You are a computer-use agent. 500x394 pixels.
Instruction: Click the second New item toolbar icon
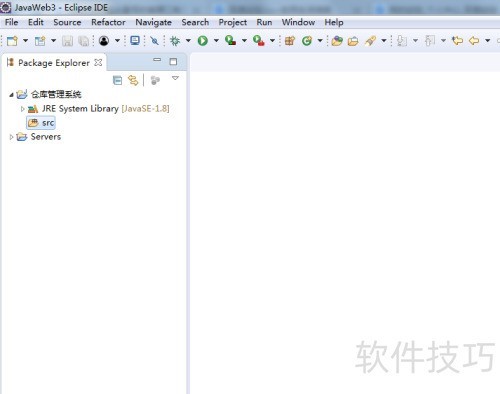pyautogui.click(x=40, y=41)
